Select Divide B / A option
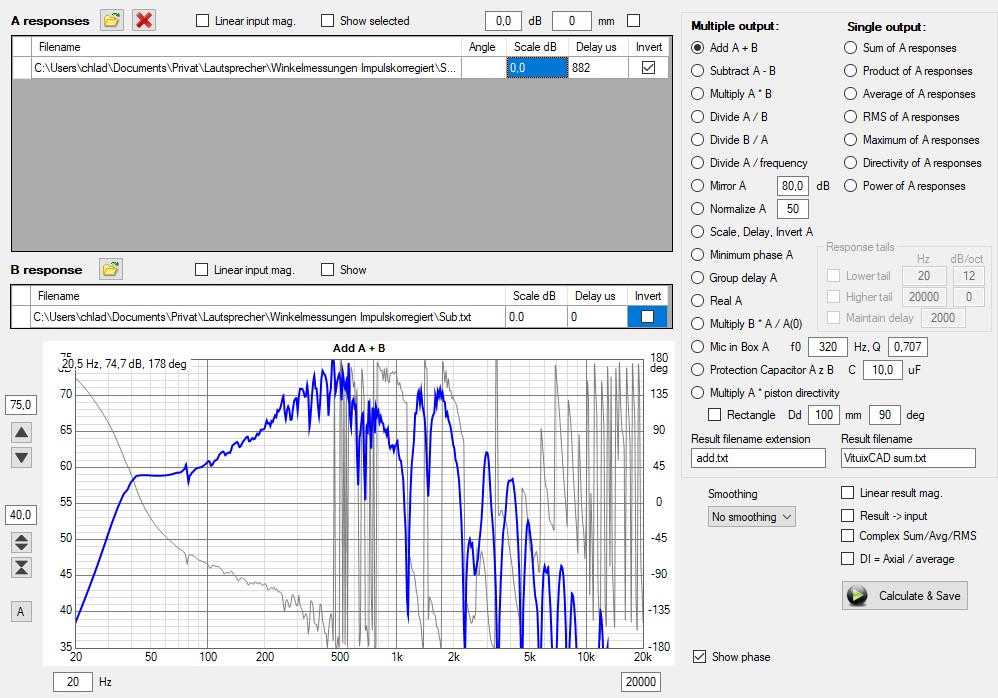Screen dimensions: 998x698 (x=698, y=139)
